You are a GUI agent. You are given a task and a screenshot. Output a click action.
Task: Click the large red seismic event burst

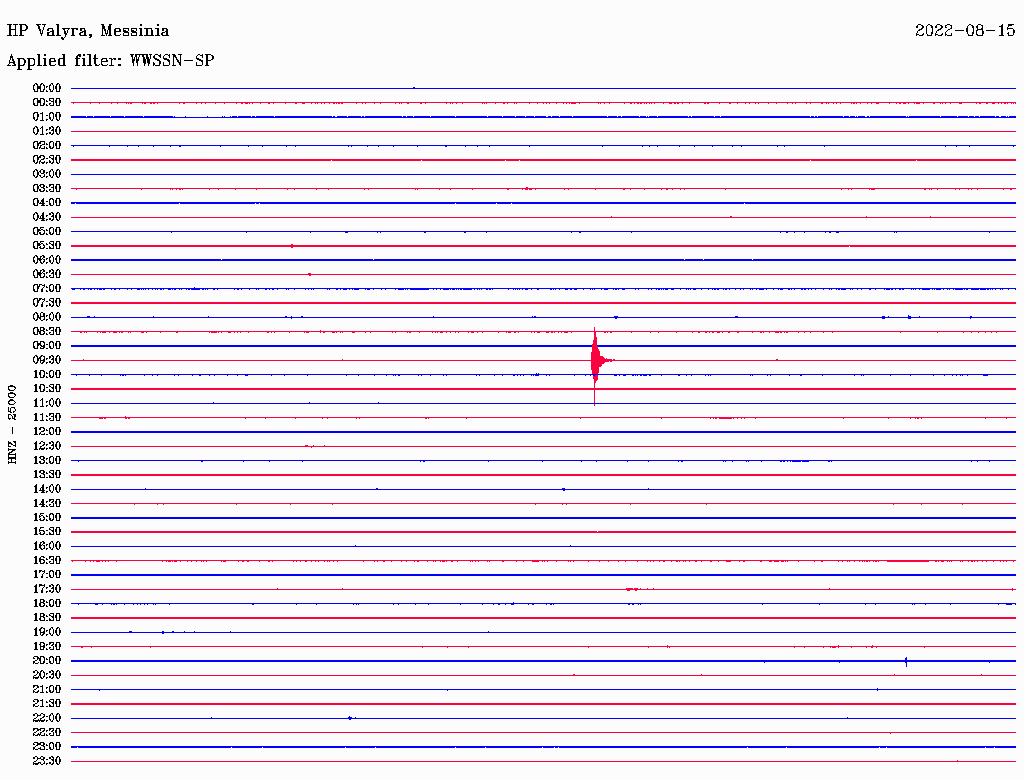[x=597, y=363]
